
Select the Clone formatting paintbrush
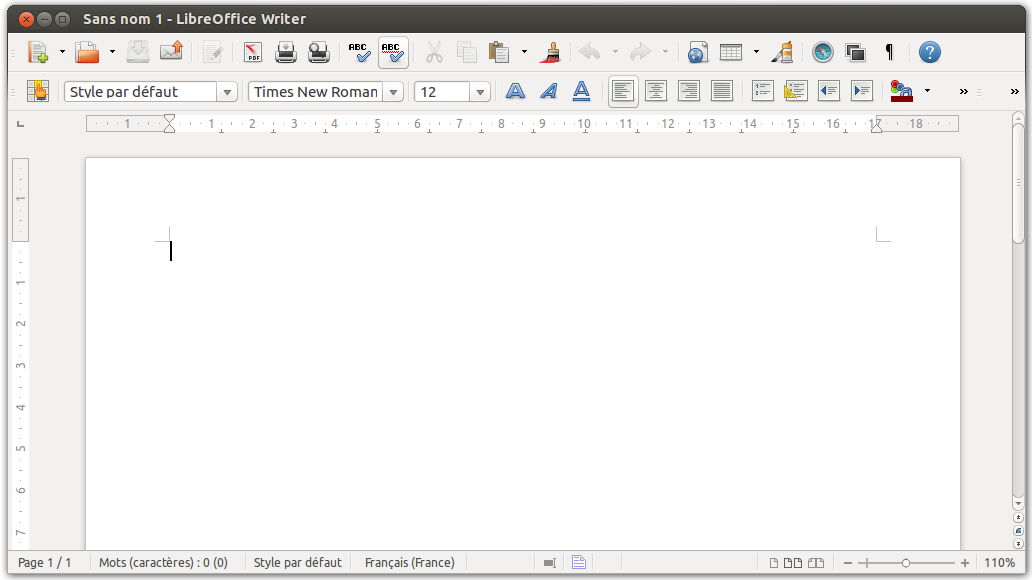pyautogui.click(x=550, y=52)
